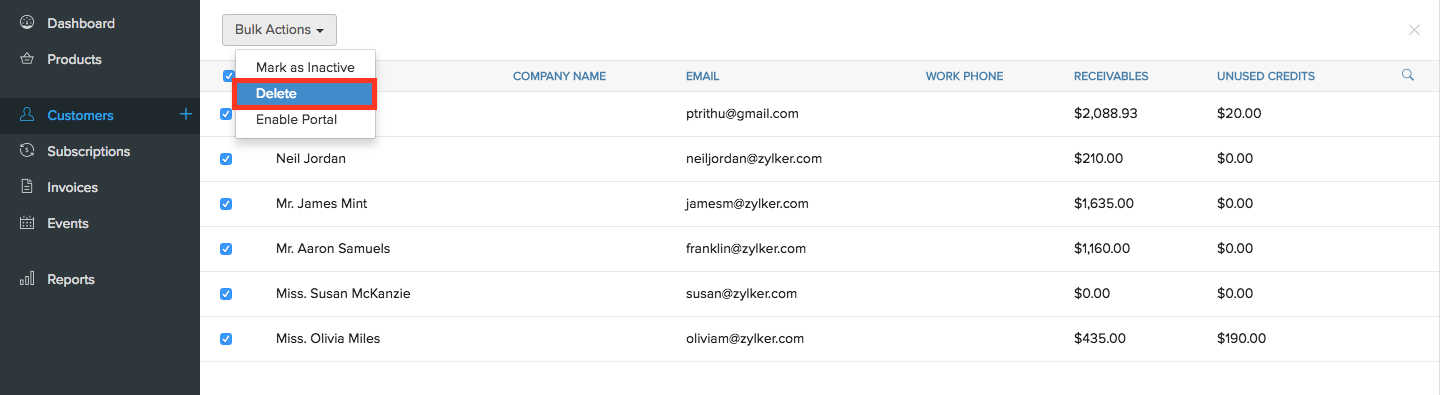Uncheck the checkbox for Mr. Aaron Samuels
The width and height of the screenshot is (1440, 395).
tap(226, 249)
